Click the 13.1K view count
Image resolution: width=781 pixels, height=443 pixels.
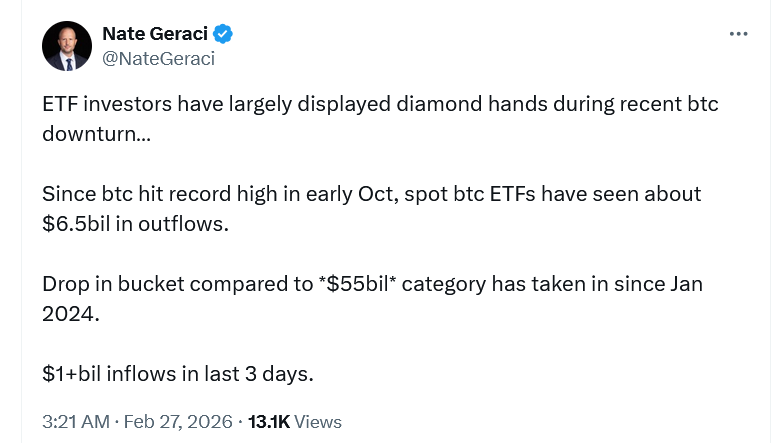click(x=268, y=421)
